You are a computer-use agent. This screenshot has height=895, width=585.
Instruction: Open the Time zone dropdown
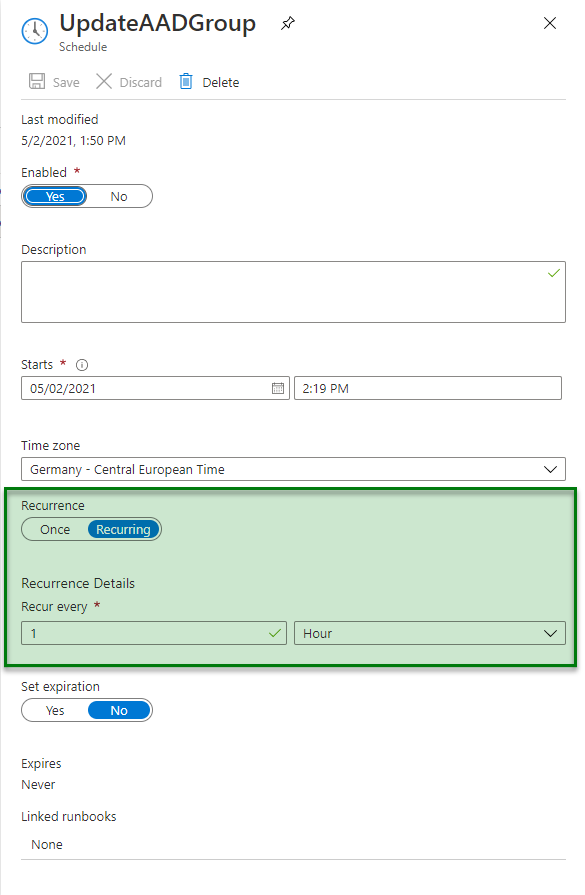[x=293, y=469]
